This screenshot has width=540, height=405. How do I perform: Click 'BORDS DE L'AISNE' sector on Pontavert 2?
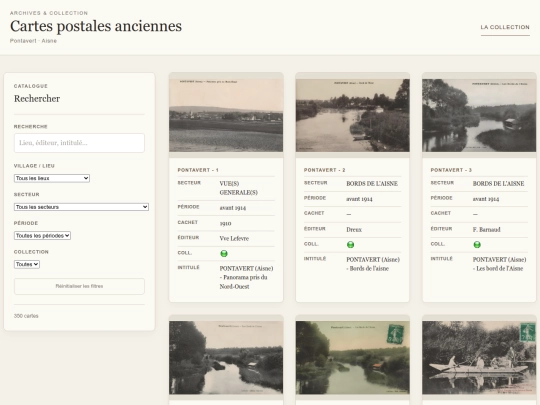(x=372, y=184)
